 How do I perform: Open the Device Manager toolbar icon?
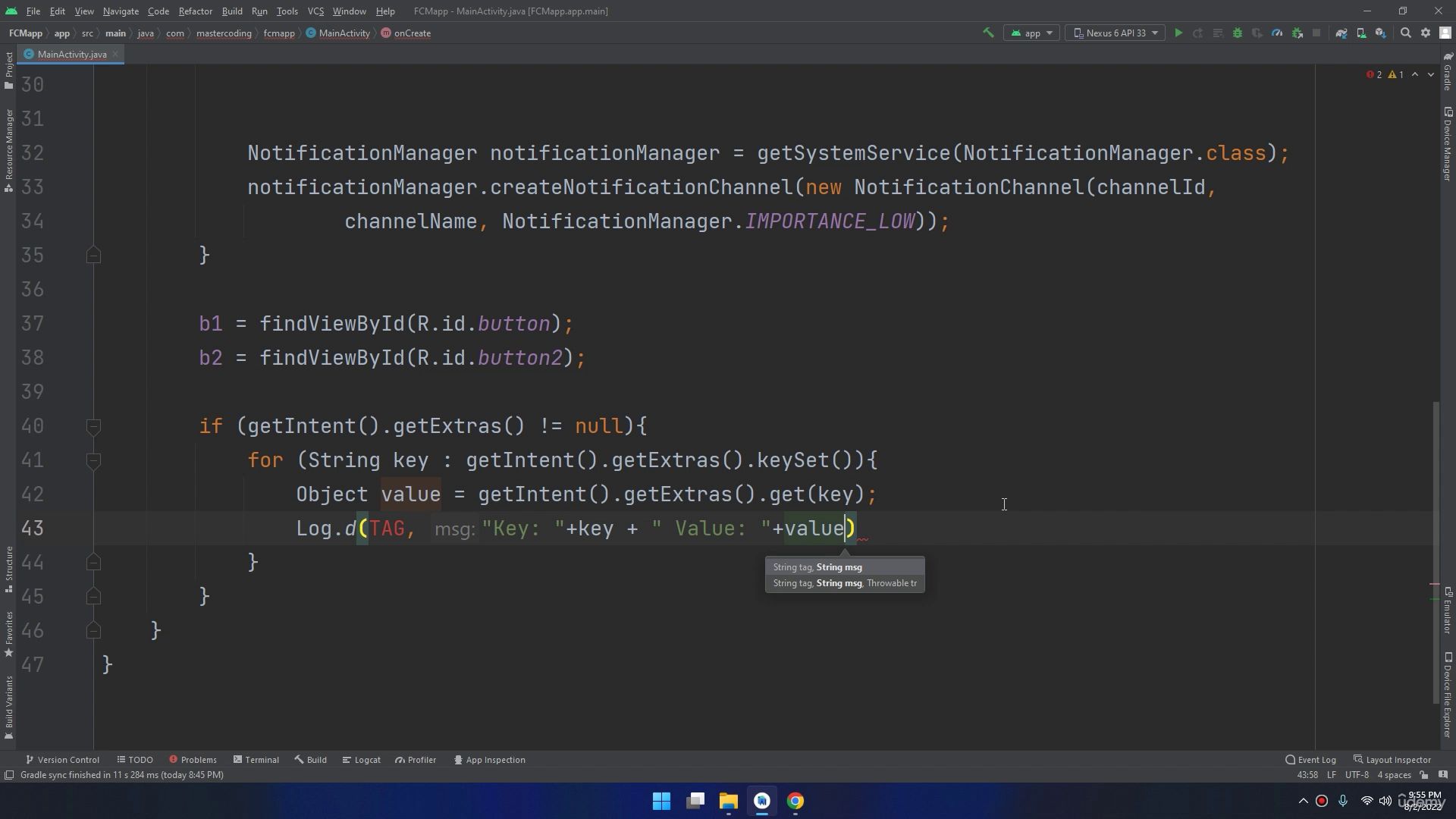pyautogui.click(x=1361, y=33)
